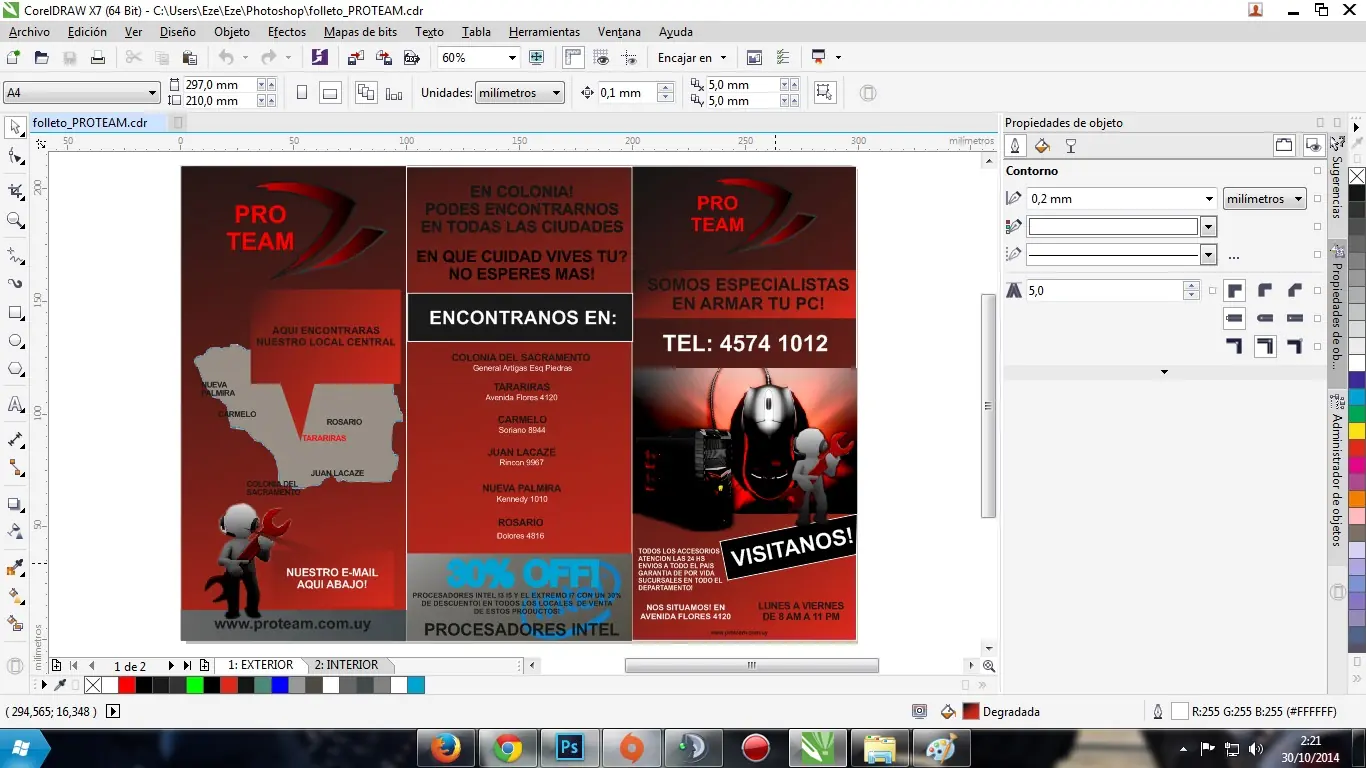Open outline width 0,2 mm dropdown
Image resolution: width=1366 pixels, height=768 pixels.
(x=1209, y=199)
